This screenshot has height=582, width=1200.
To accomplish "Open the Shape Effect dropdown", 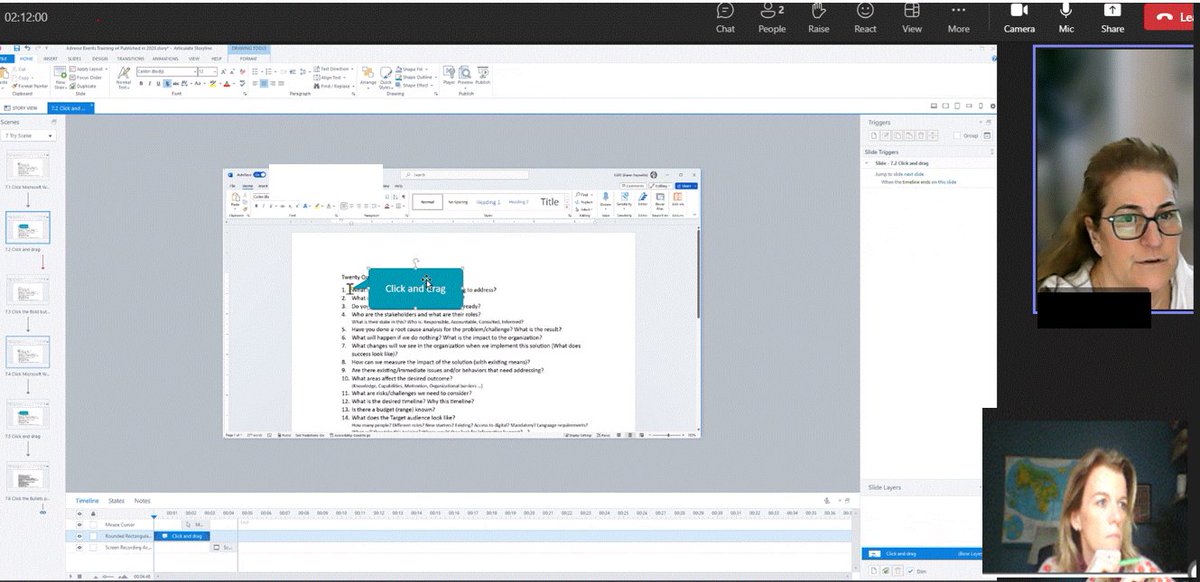I will pos(415,86).
